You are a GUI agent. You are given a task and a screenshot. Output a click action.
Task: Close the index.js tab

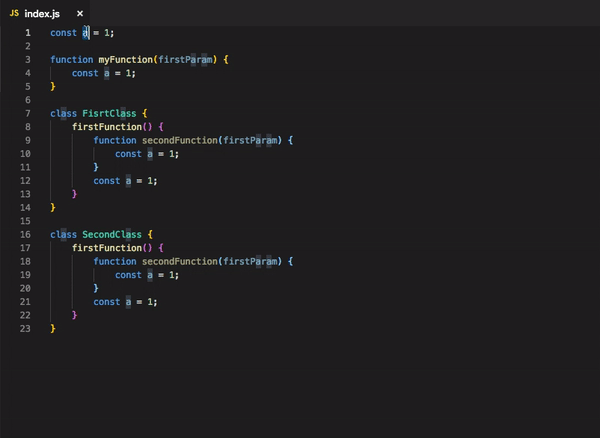coord(80,12)
